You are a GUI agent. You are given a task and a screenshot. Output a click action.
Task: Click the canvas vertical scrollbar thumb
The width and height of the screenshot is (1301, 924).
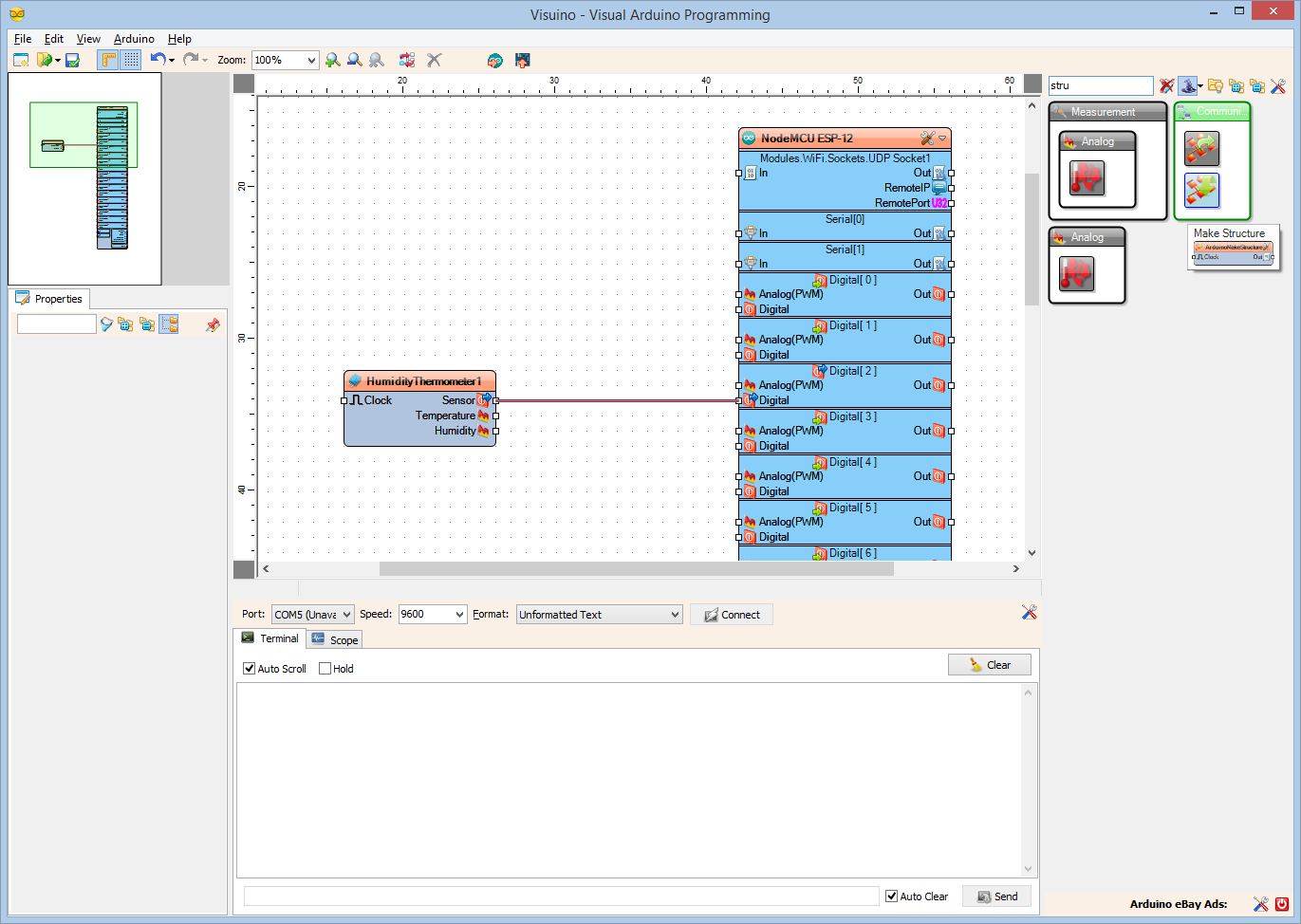point(1032,239)
